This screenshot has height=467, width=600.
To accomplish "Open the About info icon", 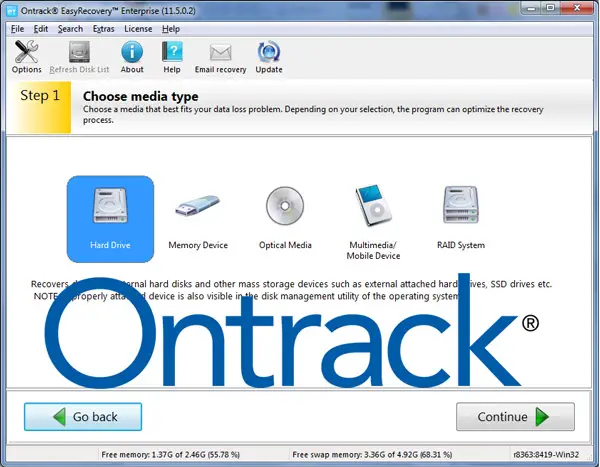I will click(132, 57).
